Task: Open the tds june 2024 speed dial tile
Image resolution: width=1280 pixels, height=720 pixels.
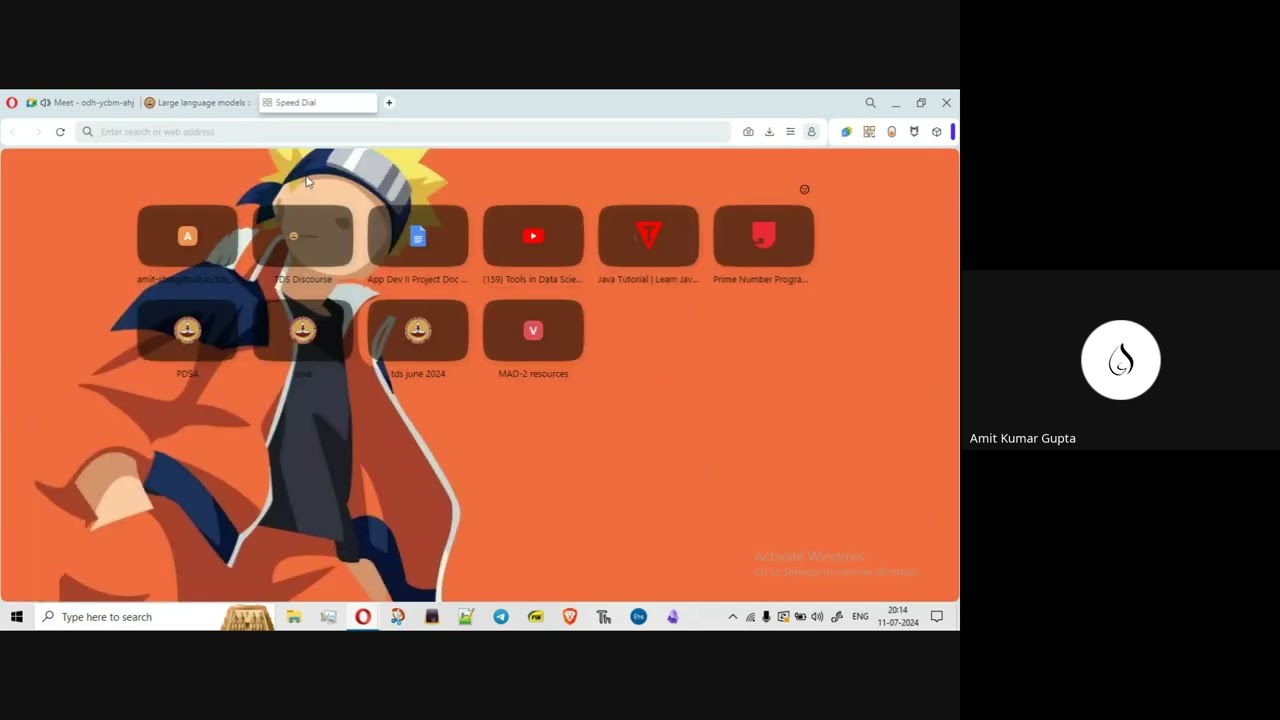Action: (418, 330)
